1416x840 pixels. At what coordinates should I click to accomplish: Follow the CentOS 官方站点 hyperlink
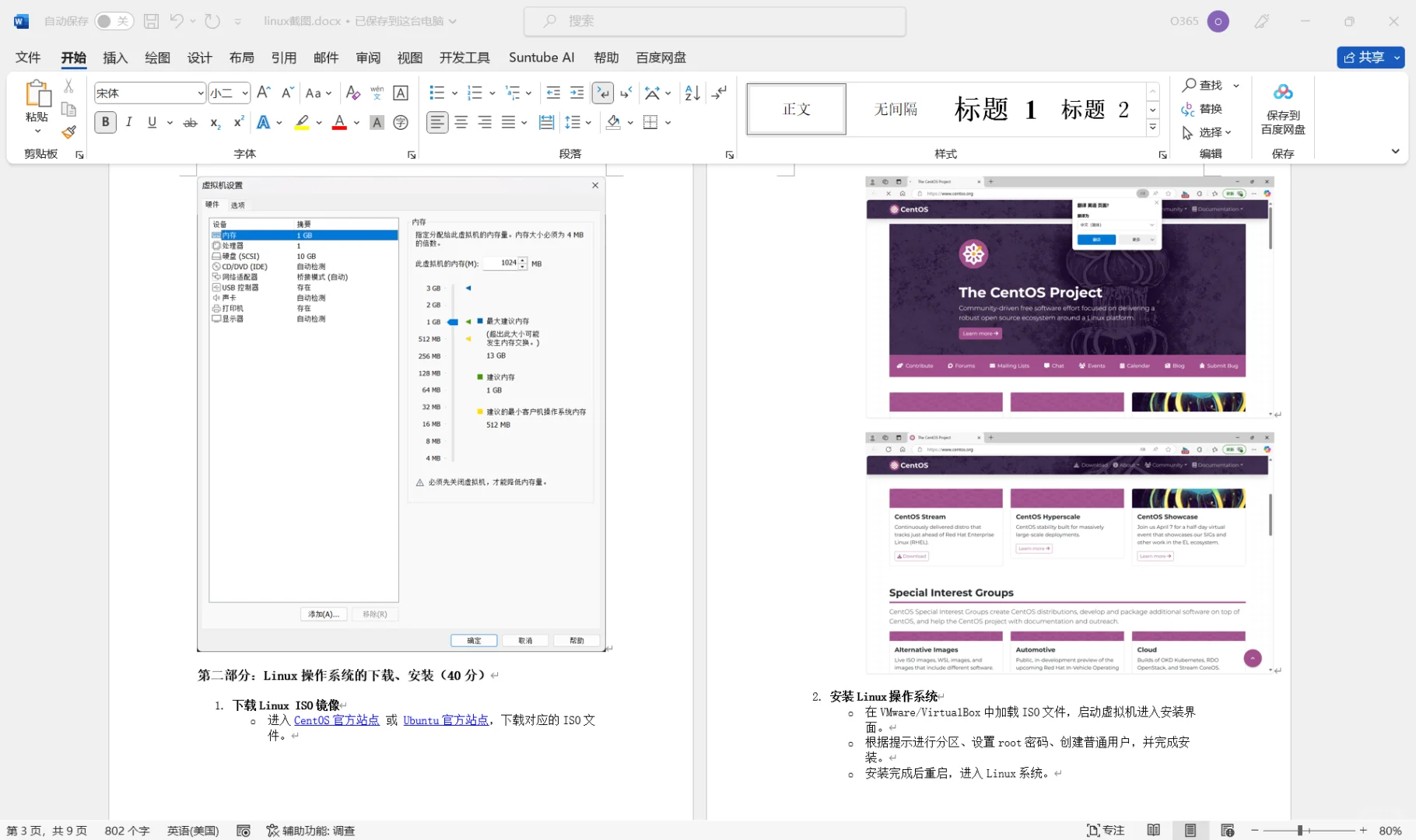(x=336, y=719)
